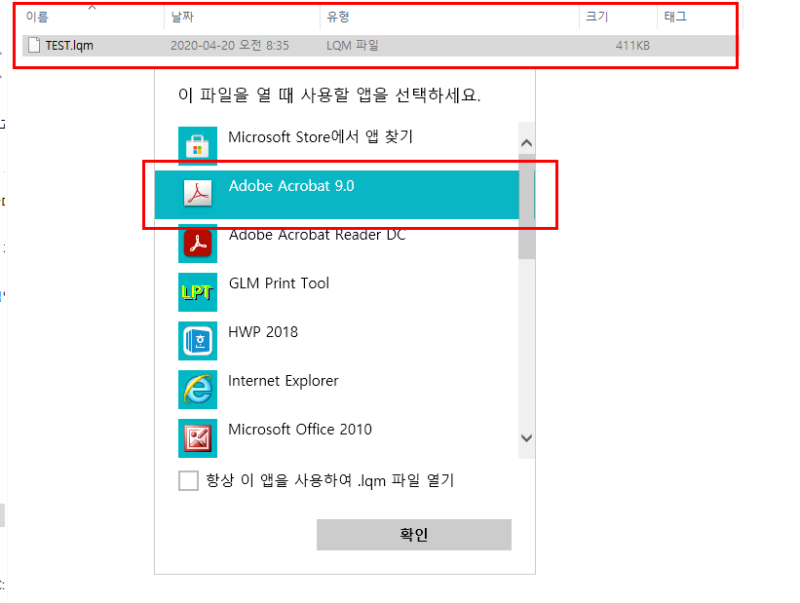Click the scrollbar down arrow
This screenshot has width=800, height=603.
(x=526, y=438)
